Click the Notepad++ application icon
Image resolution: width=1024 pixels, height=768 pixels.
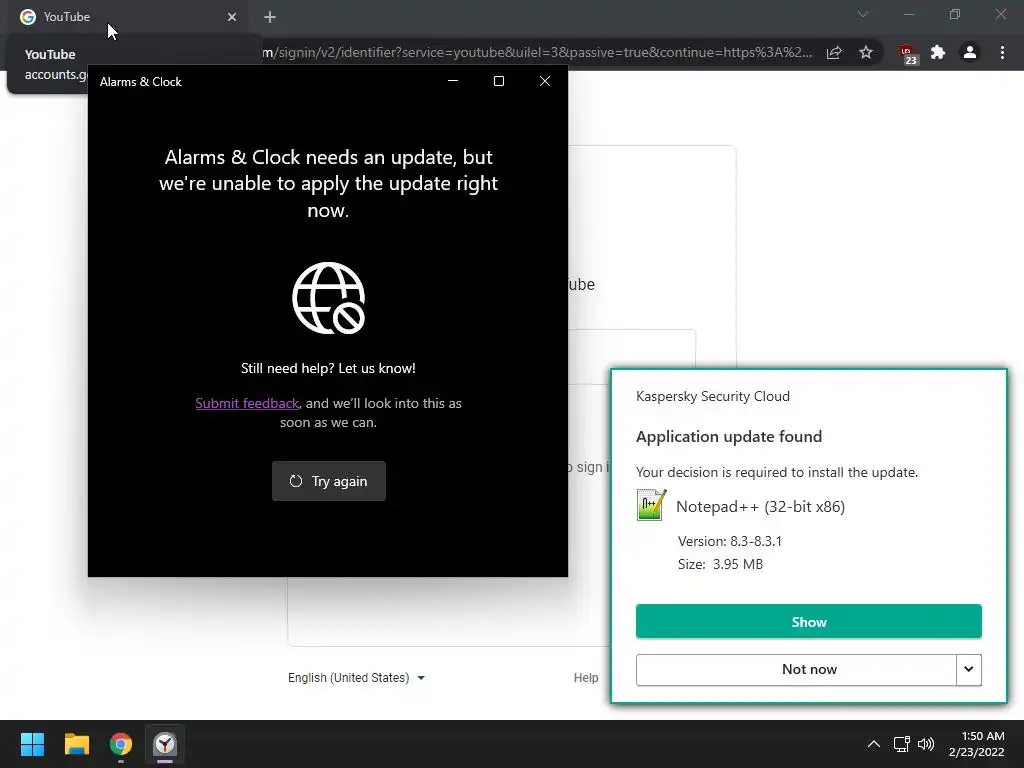(651, 505)
